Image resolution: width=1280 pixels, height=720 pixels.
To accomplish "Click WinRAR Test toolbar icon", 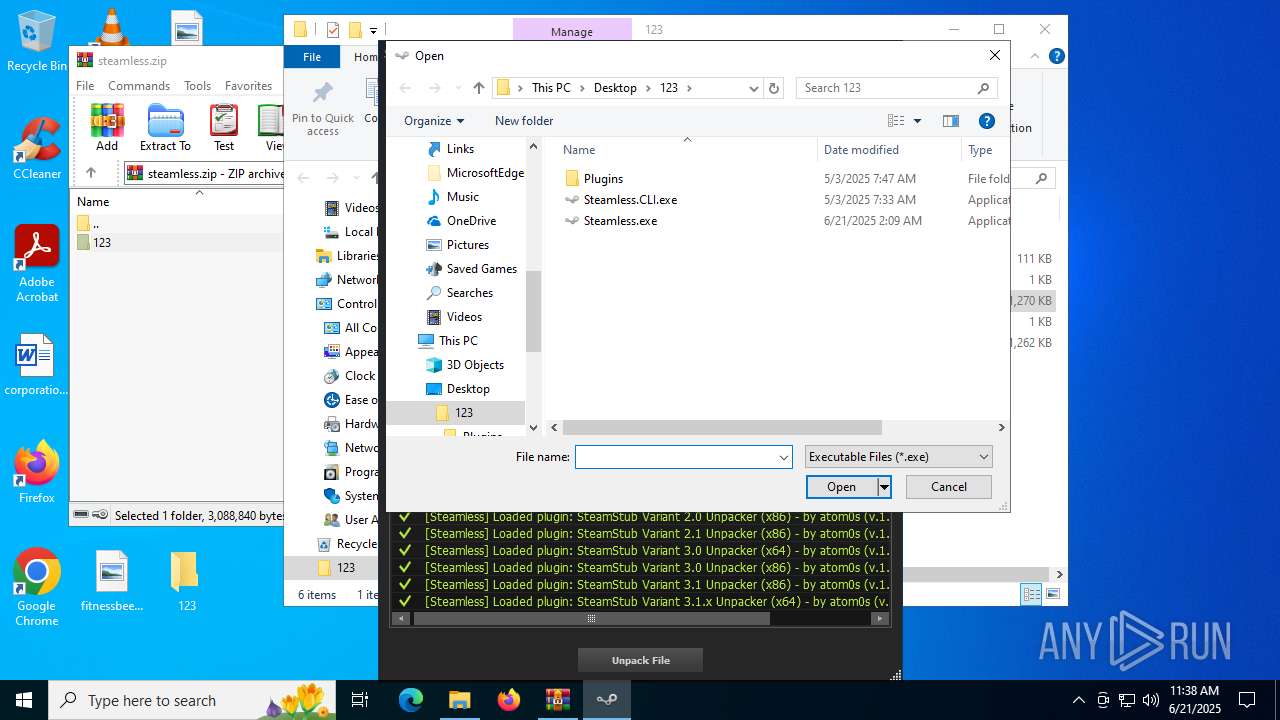I will click(224, 127).
